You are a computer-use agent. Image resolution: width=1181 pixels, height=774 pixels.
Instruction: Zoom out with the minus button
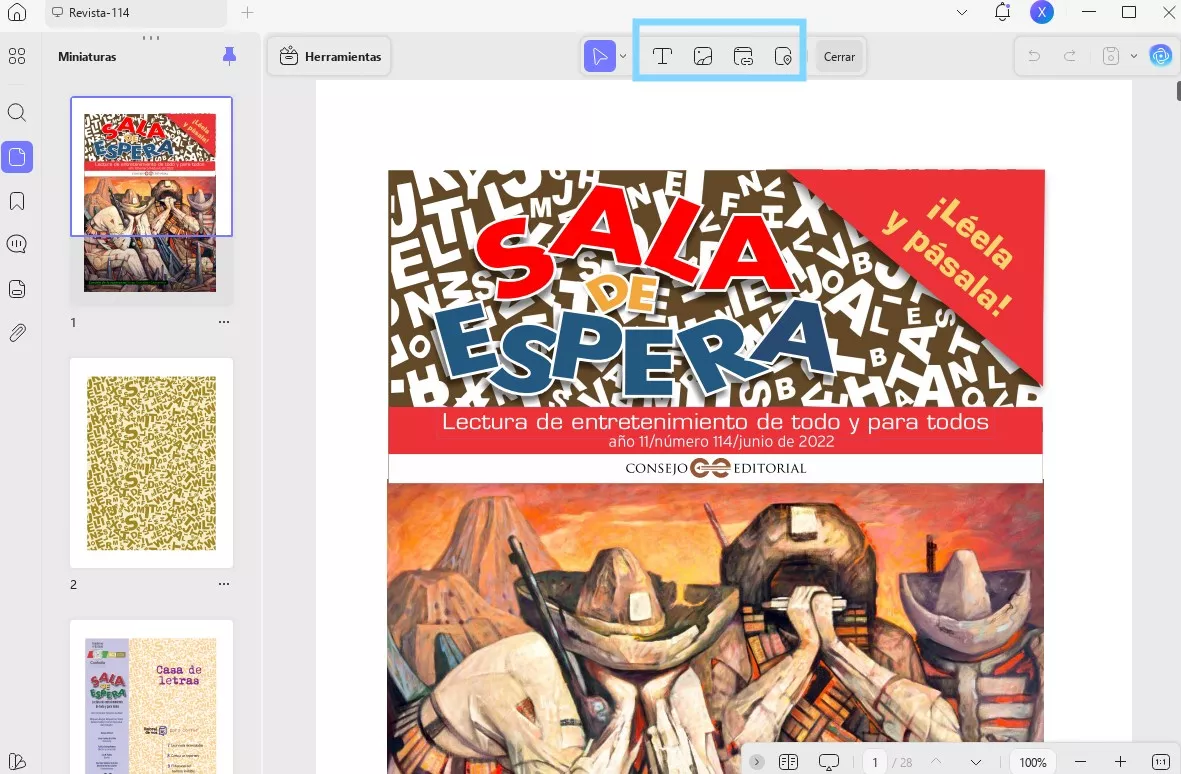pos(1080,762)
